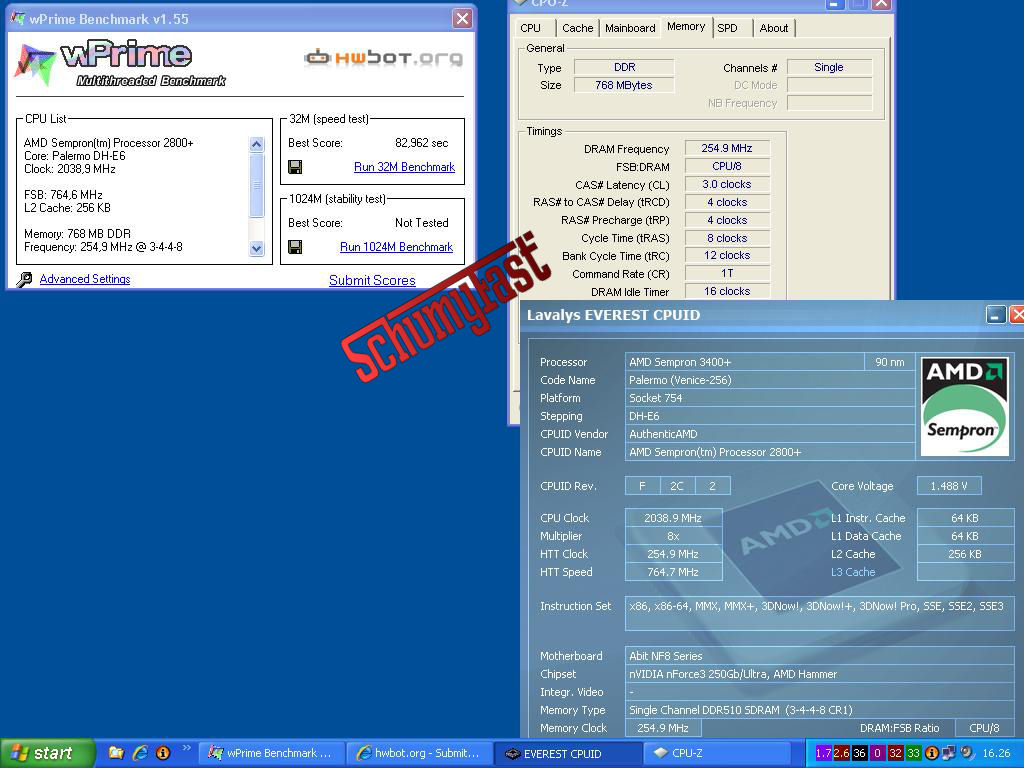Switch to EVEREST CPUID taskbar button
Image resolution: width=1024 pixels, height=768 pixels.
coord(567,753)
